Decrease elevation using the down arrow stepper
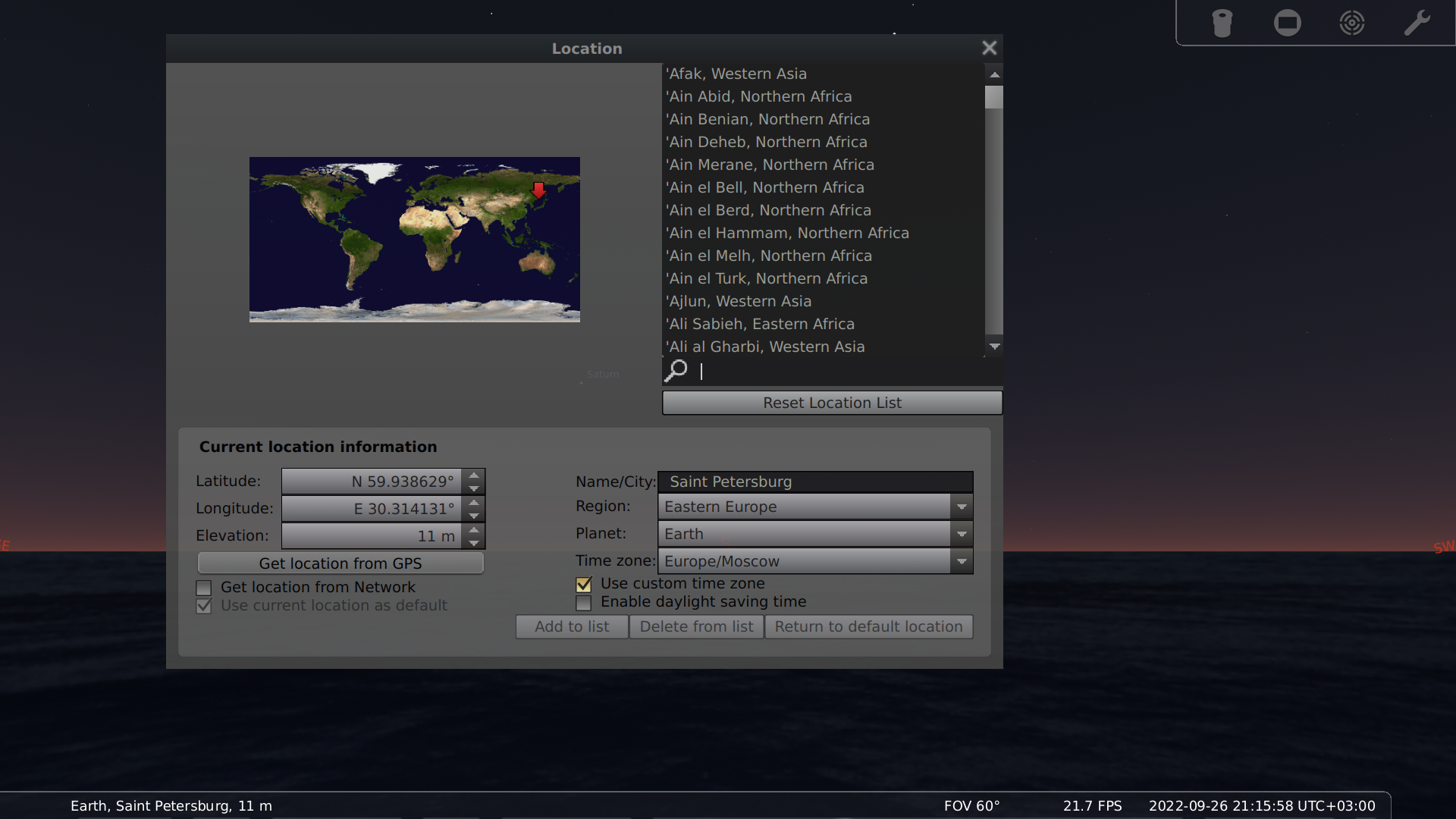The height and width of the screenshot is (819, 1456). point(474,543)
